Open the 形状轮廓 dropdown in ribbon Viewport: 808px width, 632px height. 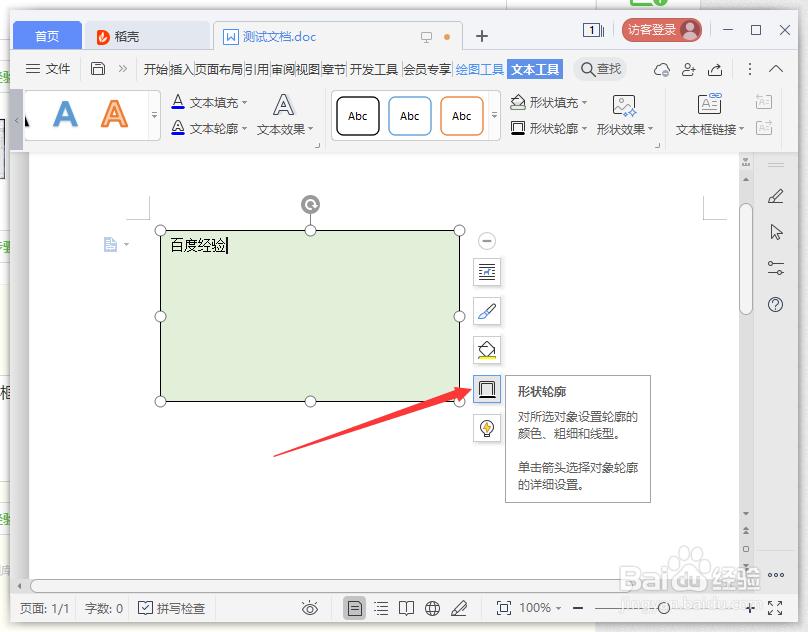(549, 127)
